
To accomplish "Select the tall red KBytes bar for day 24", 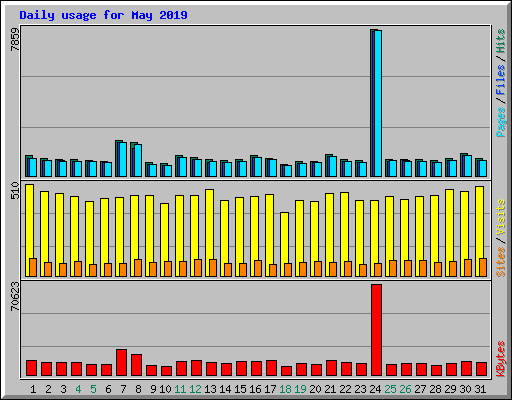I will pyautogui.click(x=376, y=330).
